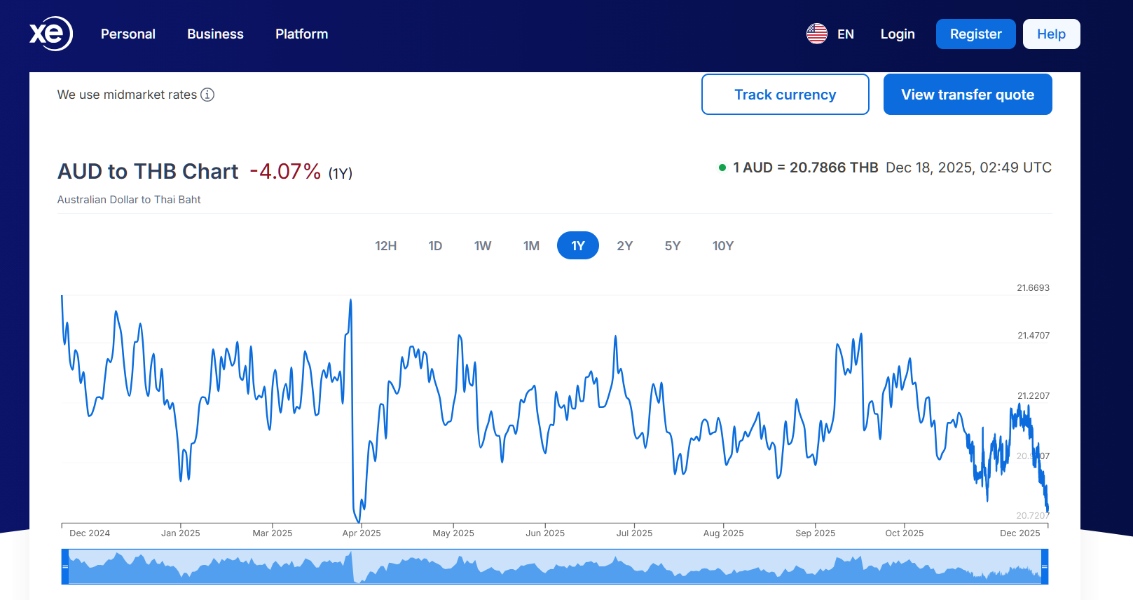Open the Platform menu
The image size is (1133, 600).
tap(301, 34)
